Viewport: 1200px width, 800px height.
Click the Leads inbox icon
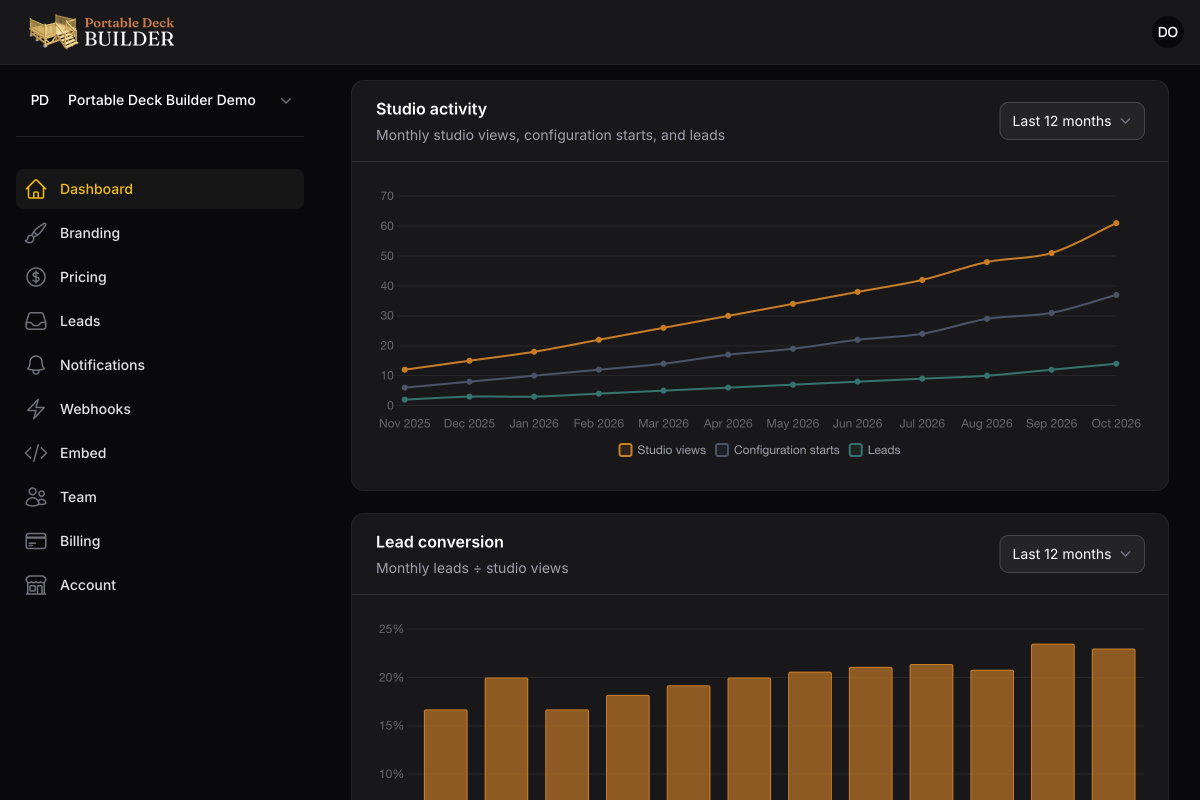[x=36, y=321]
